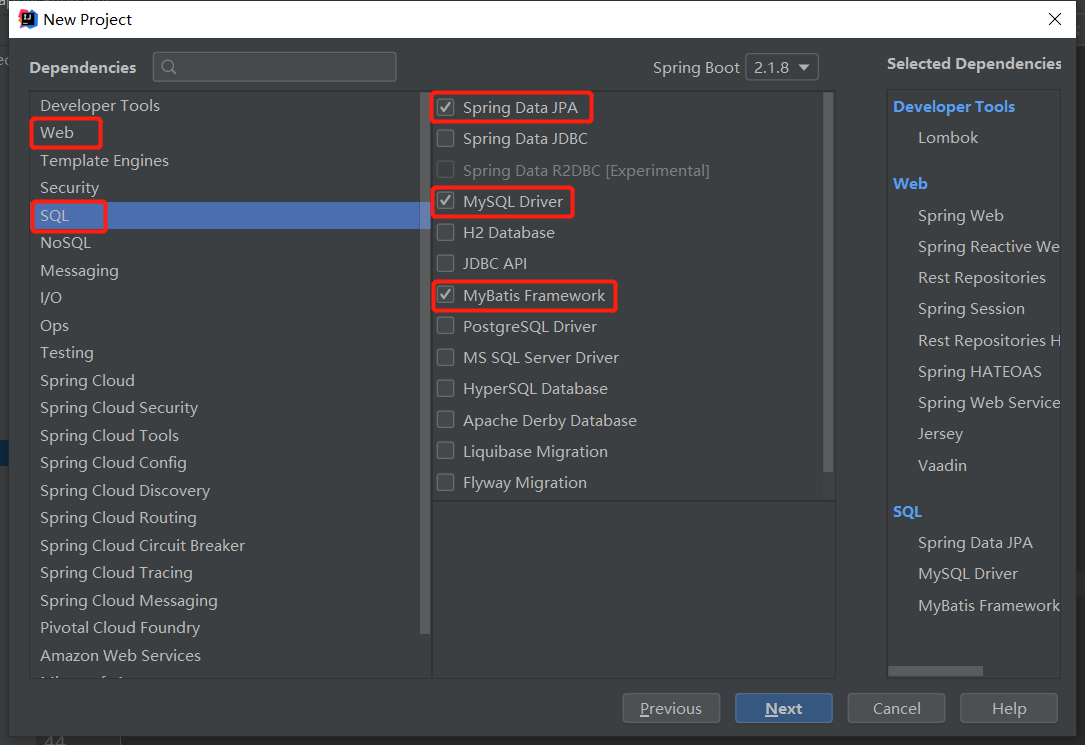This screenshot has height=745, width=1085.
Task: Click the Cancel button
Action: (x=896, y=708)
